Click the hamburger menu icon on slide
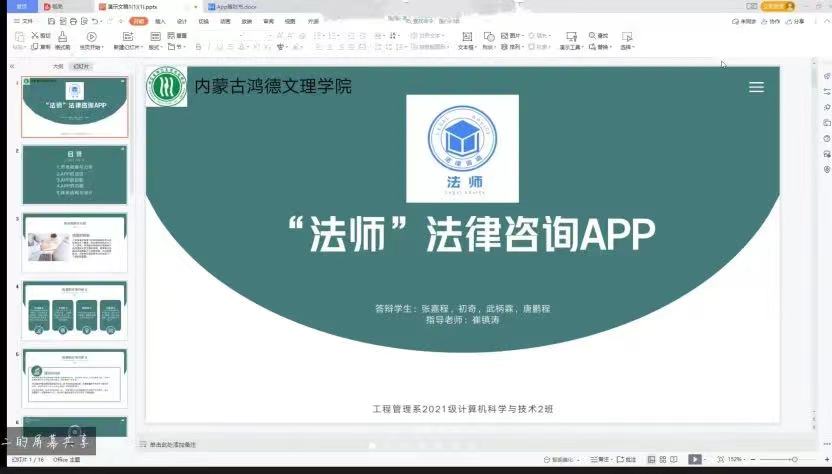The width and height of the screenshot is (832, 474). coord(756,87)
